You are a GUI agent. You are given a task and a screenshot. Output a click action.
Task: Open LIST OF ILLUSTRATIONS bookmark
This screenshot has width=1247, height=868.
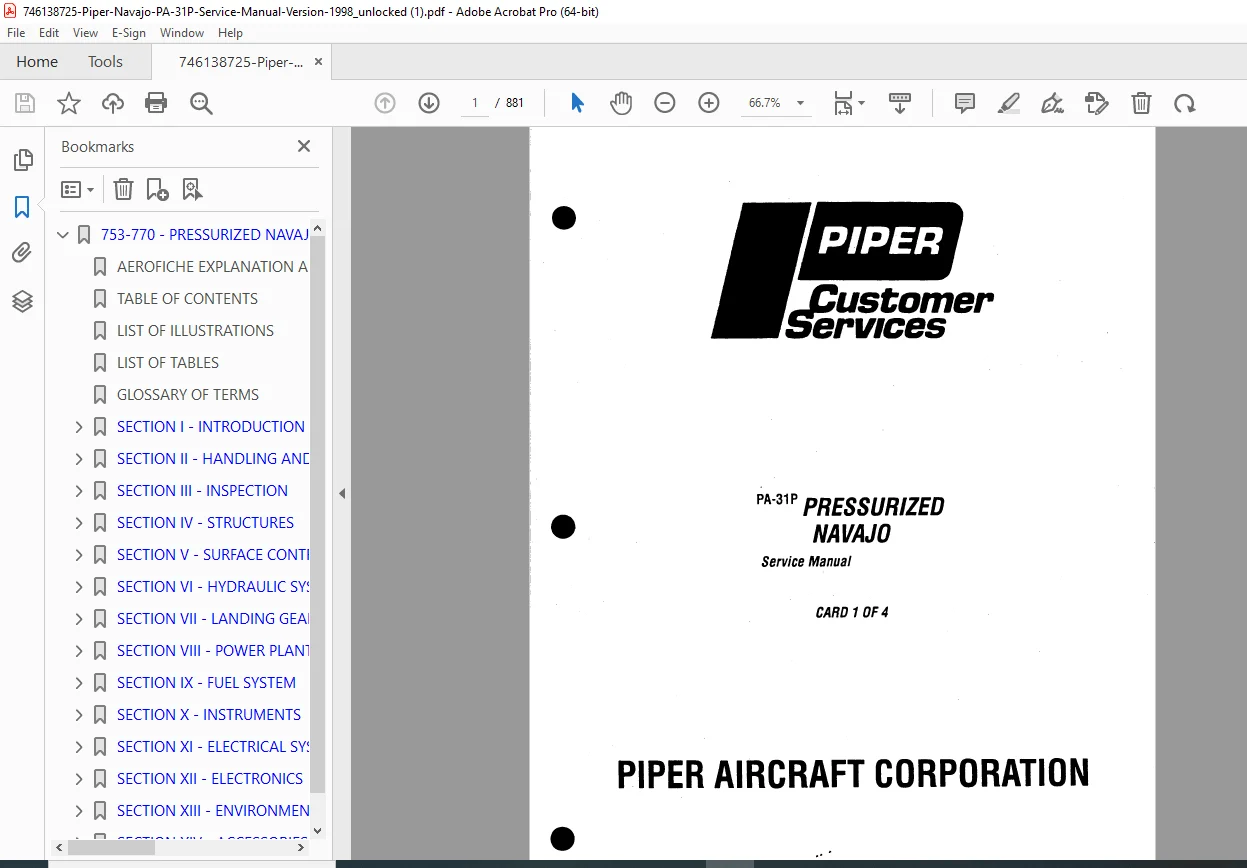tap(195, 331)
